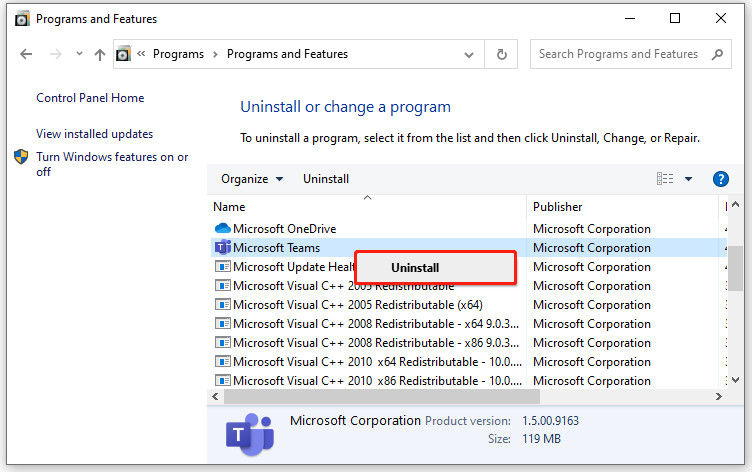Click icon of Visual C++ 2010 x86 entry
Screen dimensions: 752x472
pyautogui.click(x=223, y=380)
